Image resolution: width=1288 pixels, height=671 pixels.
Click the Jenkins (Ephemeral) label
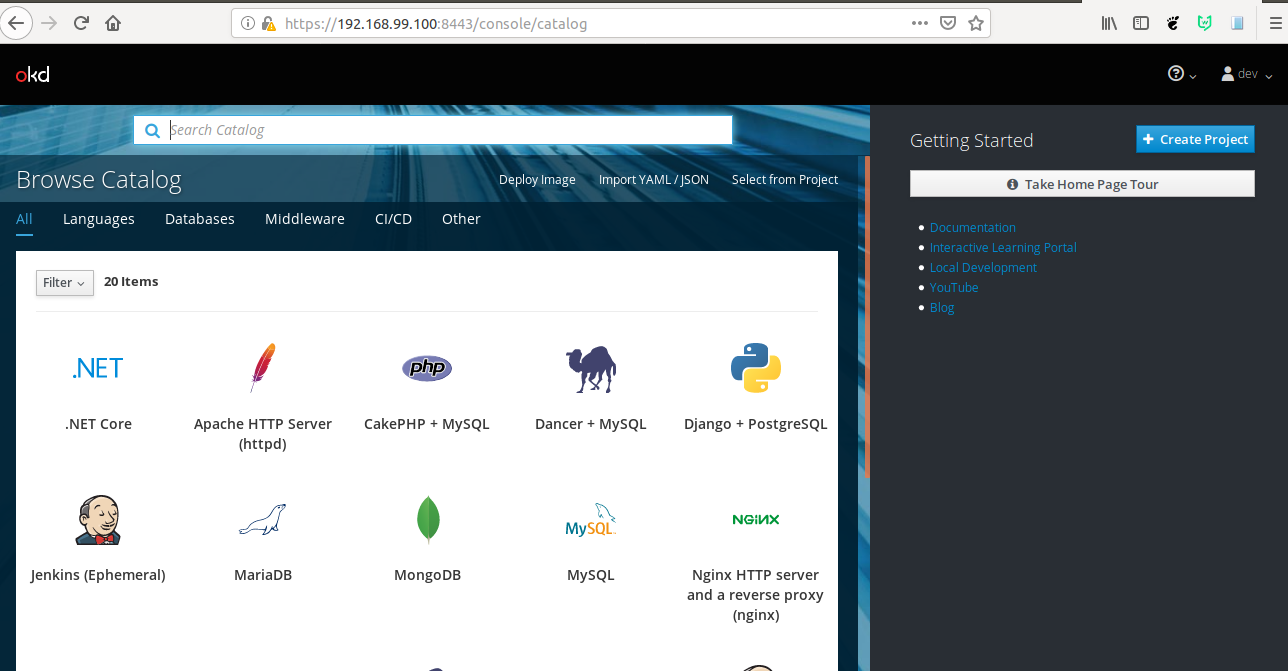tap(98, 575)
